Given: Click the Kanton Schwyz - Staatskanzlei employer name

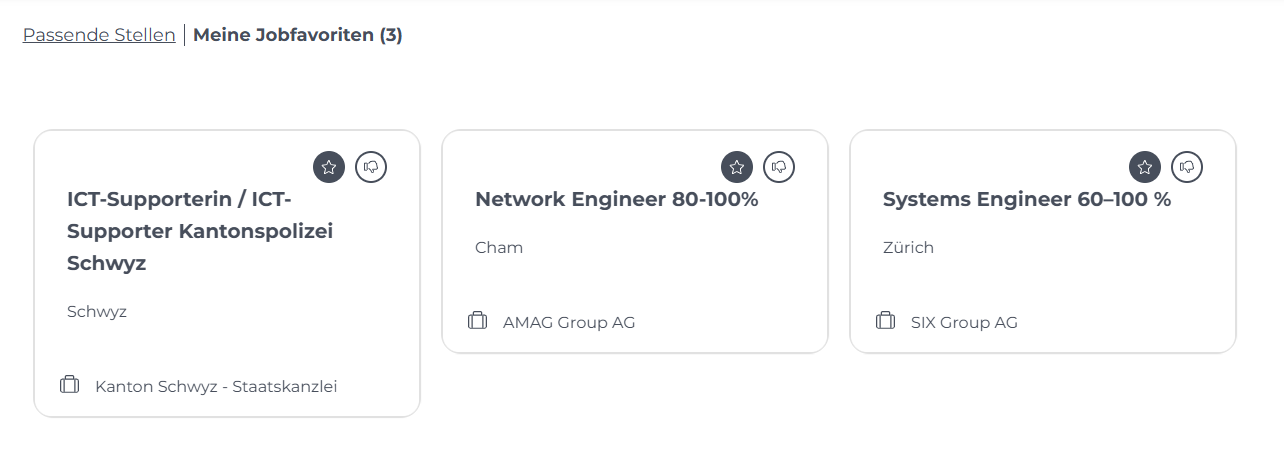Looking at the screenshot, I should [x=216, y=386].
